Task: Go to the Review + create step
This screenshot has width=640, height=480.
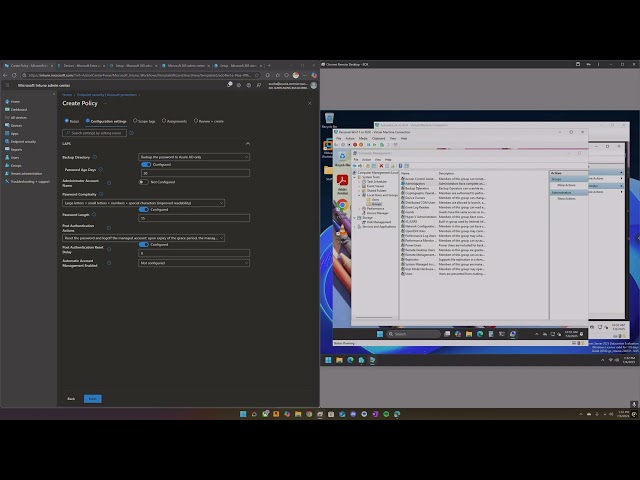Action: coord(209,121)
